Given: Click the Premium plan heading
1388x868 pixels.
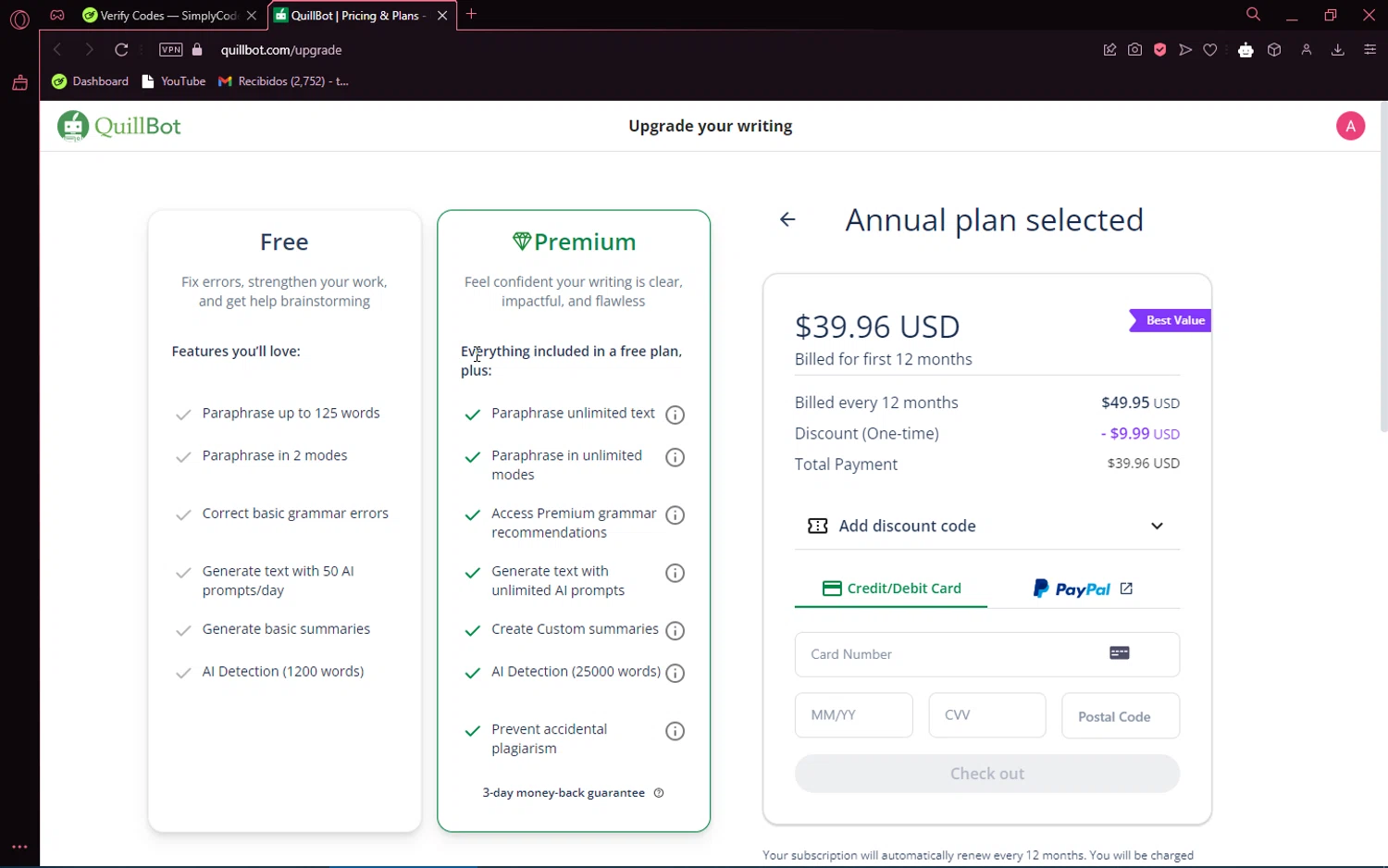Looking at the screenshot, I should tap(574, 242).
